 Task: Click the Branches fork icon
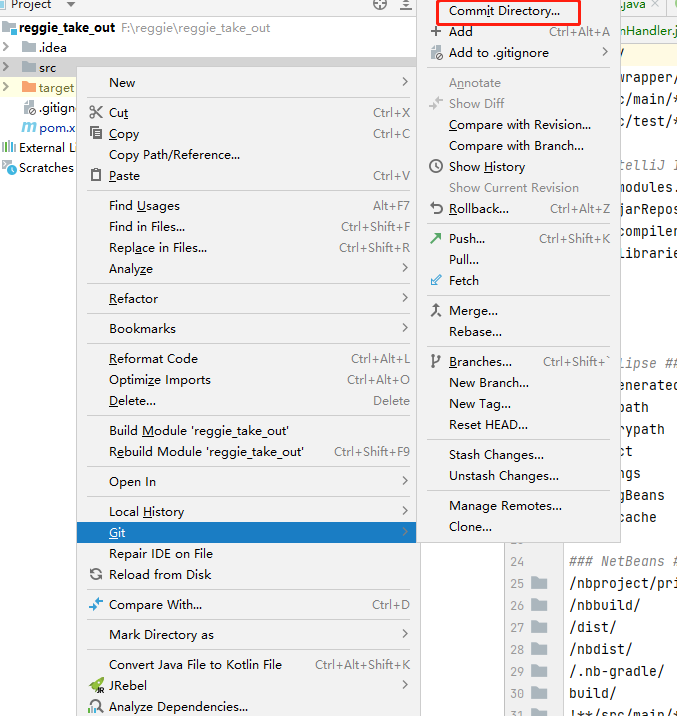click(436, 361)
